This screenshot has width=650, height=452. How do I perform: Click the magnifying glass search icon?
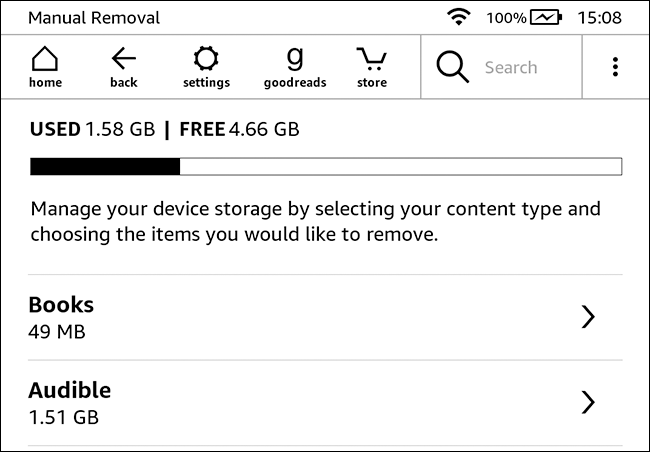[452, 67]
